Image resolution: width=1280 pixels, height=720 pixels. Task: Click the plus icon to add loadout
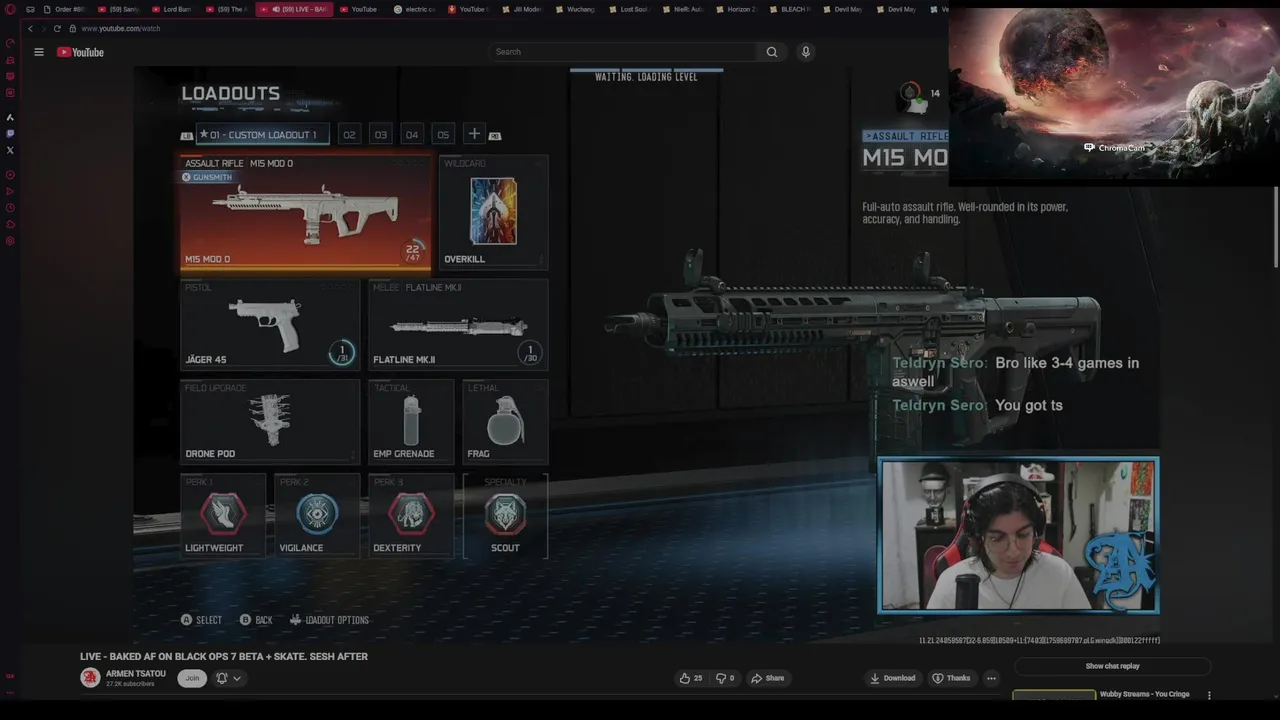pos(474,134)
